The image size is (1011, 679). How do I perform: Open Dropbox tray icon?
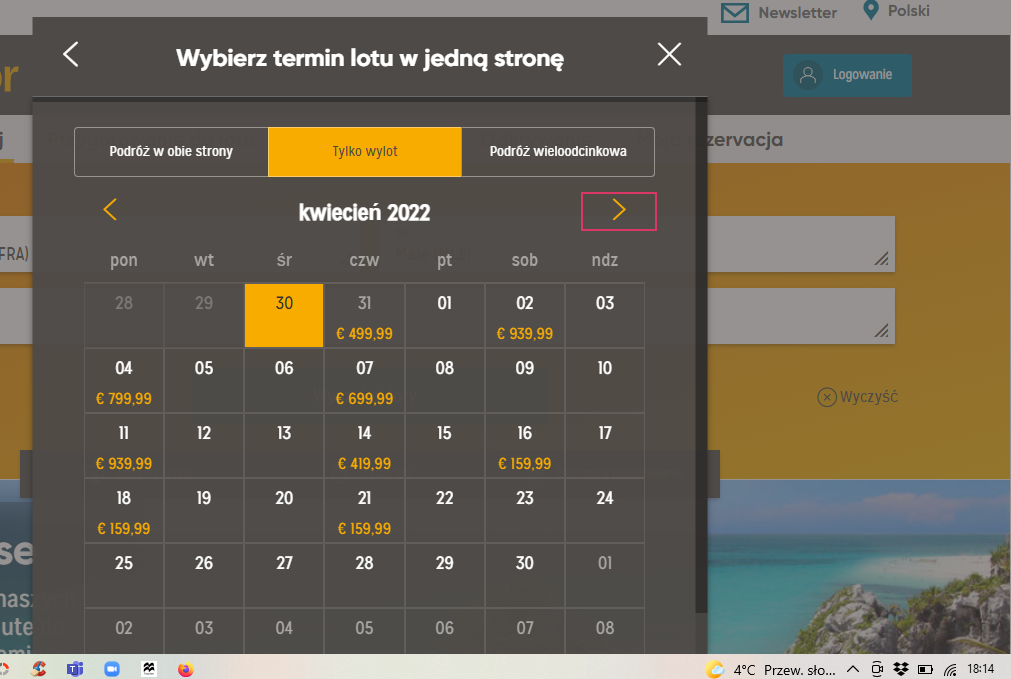coord(901,669)
